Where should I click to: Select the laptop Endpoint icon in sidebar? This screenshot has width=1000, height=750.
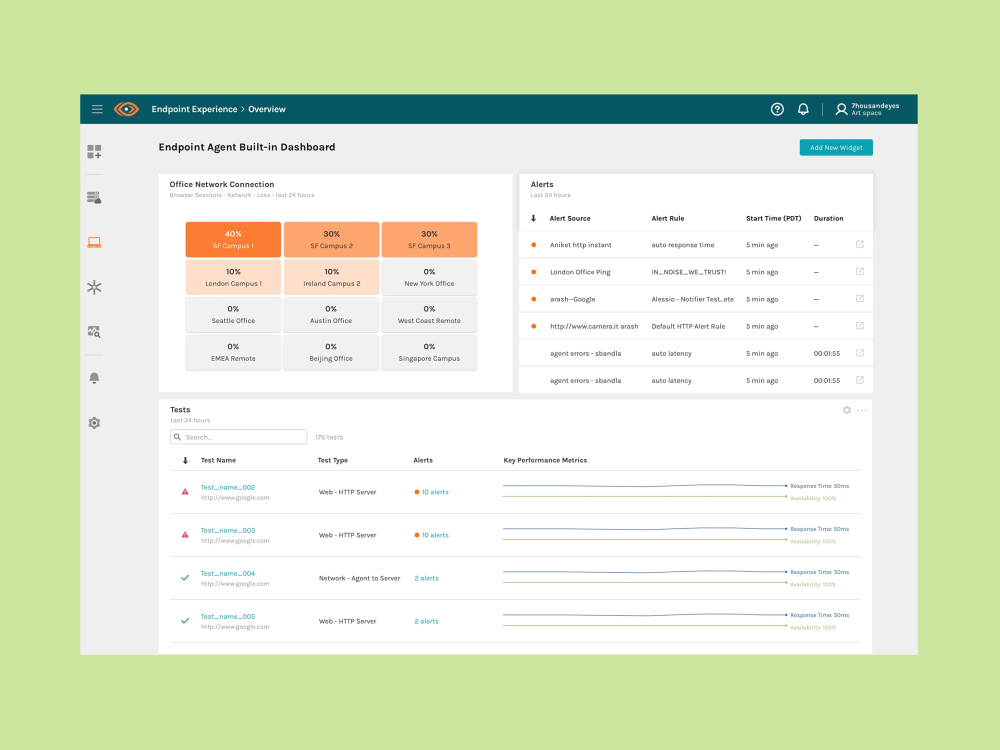pos(94,242)
